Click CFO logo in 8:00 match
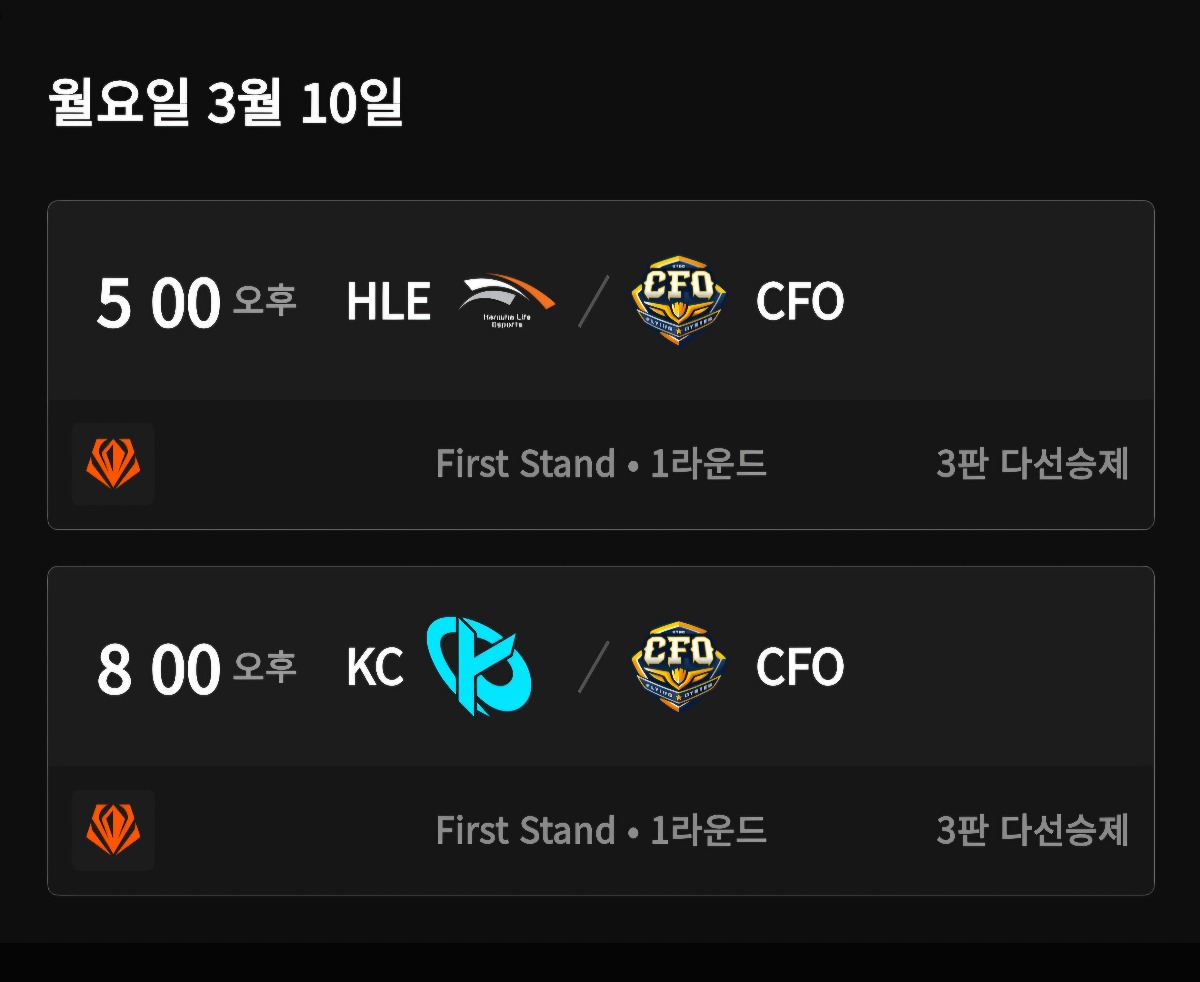Image resolution: width=1200 pixels, height=982 pixels. pos(679,666)
